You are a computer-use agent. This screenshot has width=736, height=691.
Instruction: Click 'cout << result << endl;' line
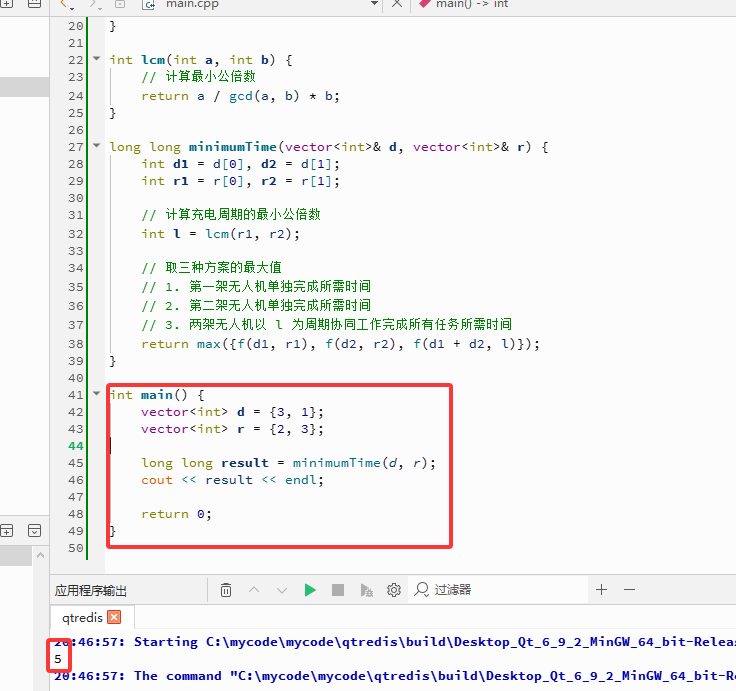pos(232,480)
